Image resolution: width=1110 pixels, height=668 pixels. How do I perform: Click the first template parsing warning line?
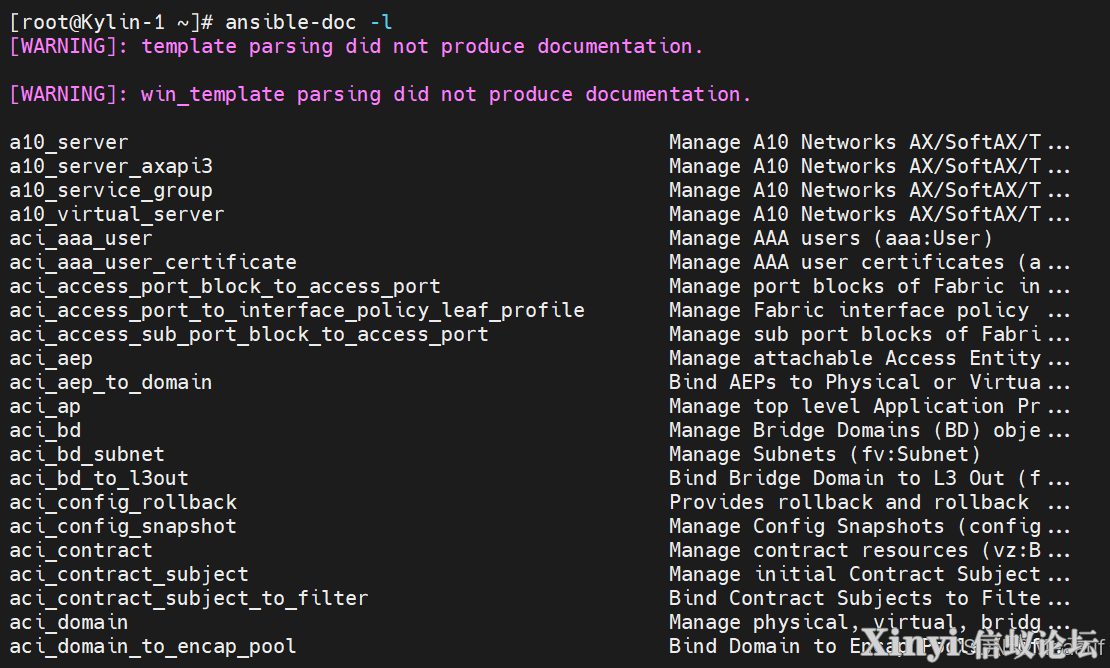point(356,46)
